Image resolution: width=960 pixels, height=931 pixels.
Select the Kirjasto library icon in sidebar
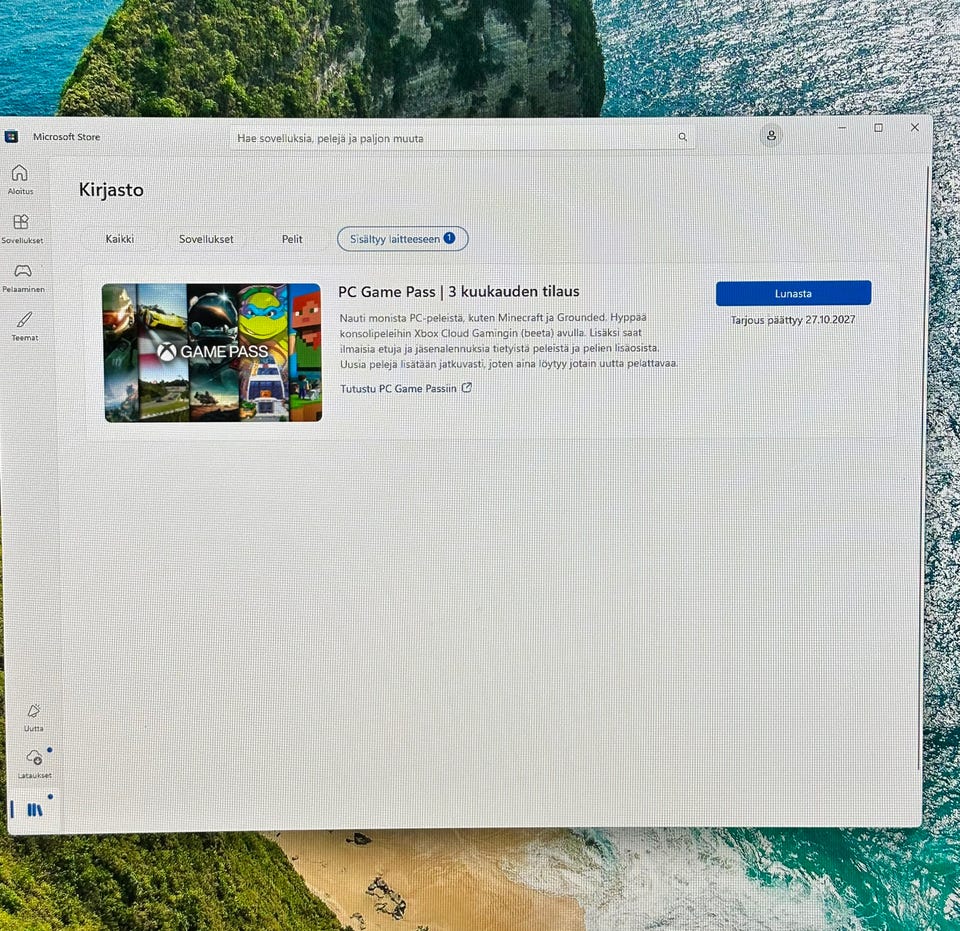[35, 810]
